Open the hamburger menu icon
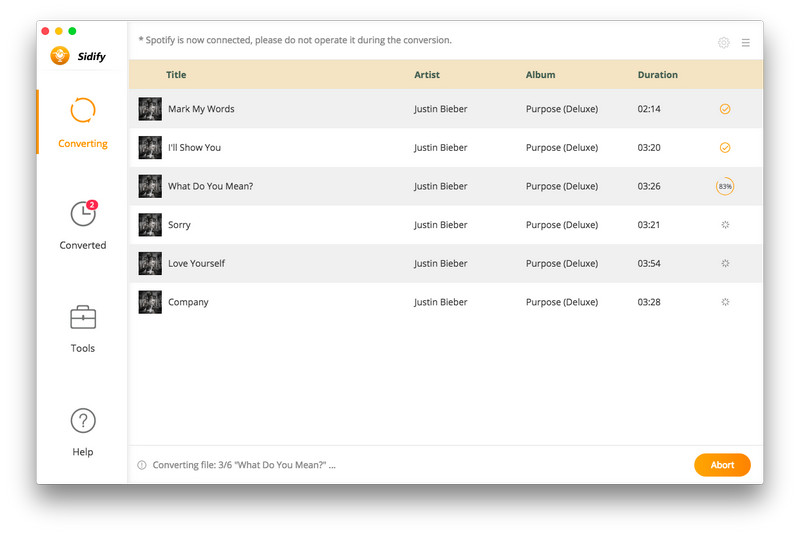The image size is (800, 536). click(x=745, y=43)
